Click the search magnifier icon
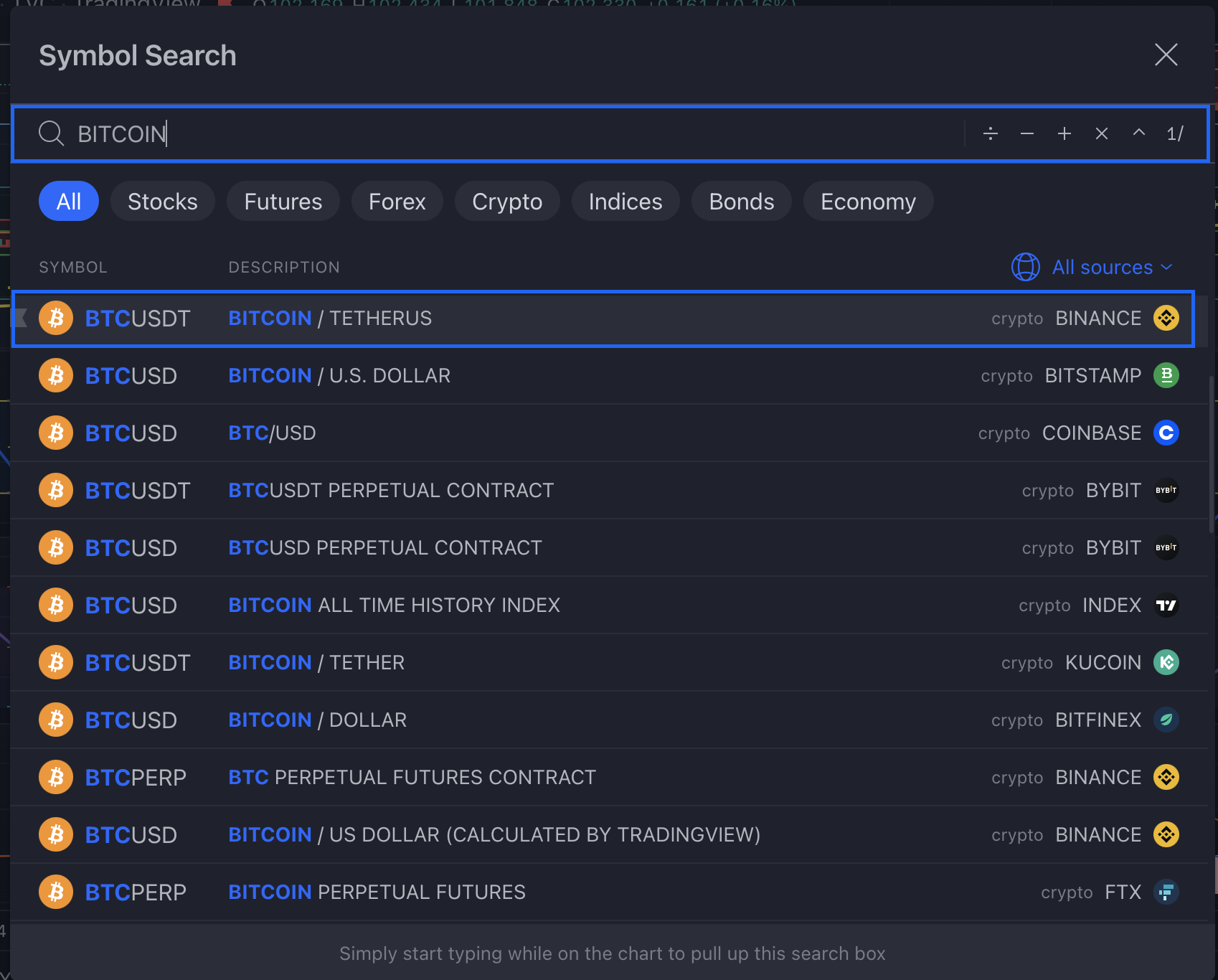The width and height of the screenshot is (1218, 980). [51, 133]
